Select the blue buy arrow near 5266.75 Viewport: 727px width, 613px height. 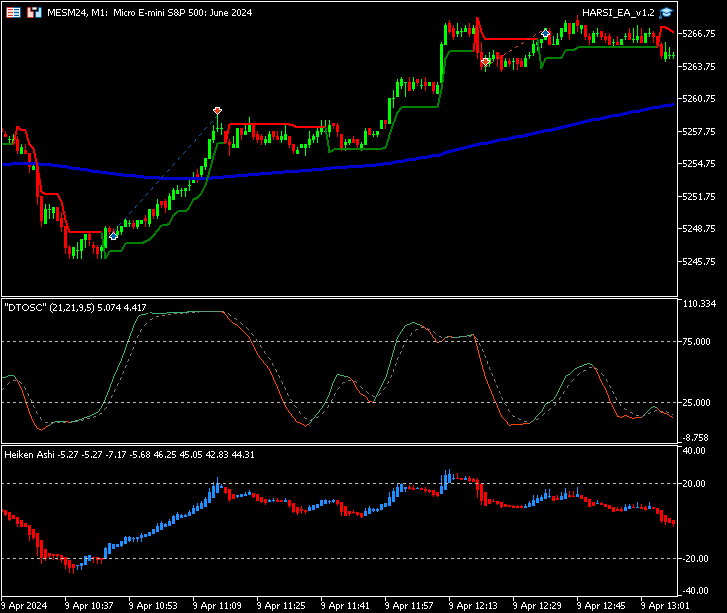tap(546, 33)
